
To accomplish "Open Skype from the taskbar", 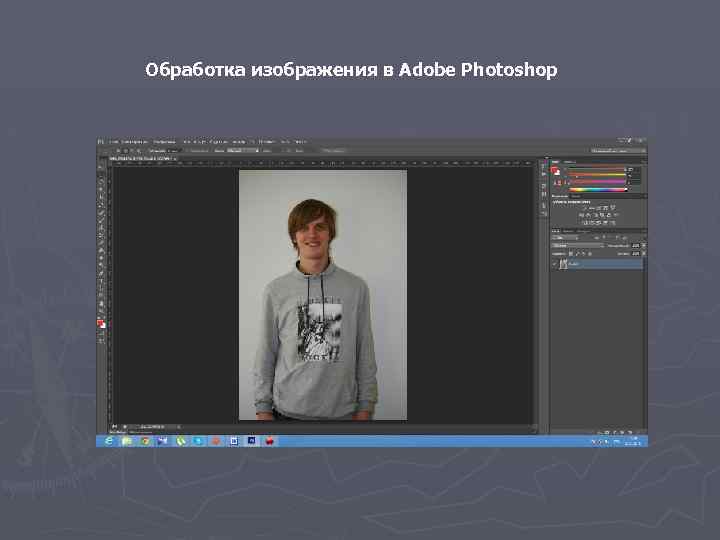I will [198, 441].
